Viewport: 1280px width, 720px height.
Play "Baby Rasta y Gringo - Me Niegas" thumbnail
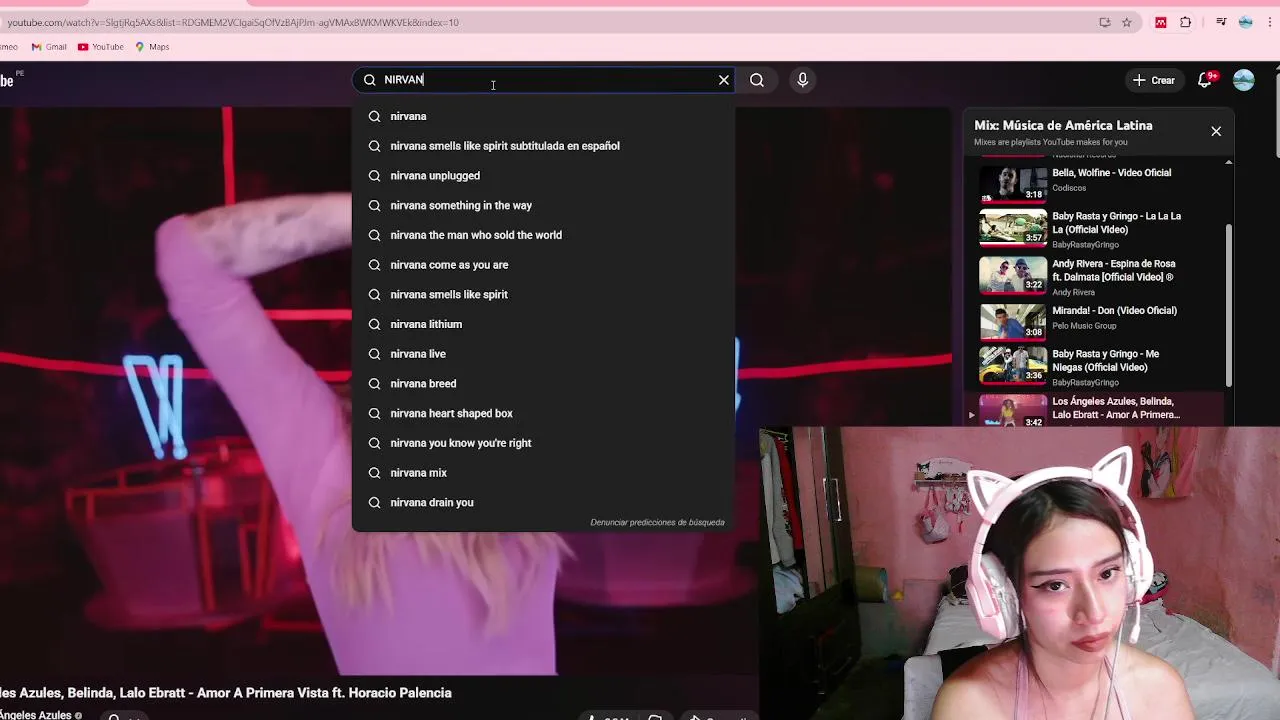(x=1013, y=364)
